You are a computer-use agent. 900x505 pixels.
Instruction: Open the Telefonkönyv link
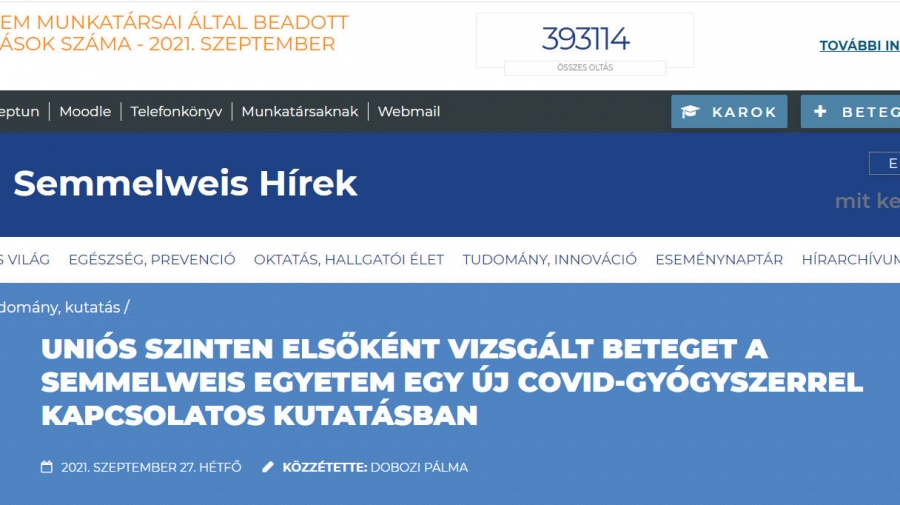(x=176, y=111)
